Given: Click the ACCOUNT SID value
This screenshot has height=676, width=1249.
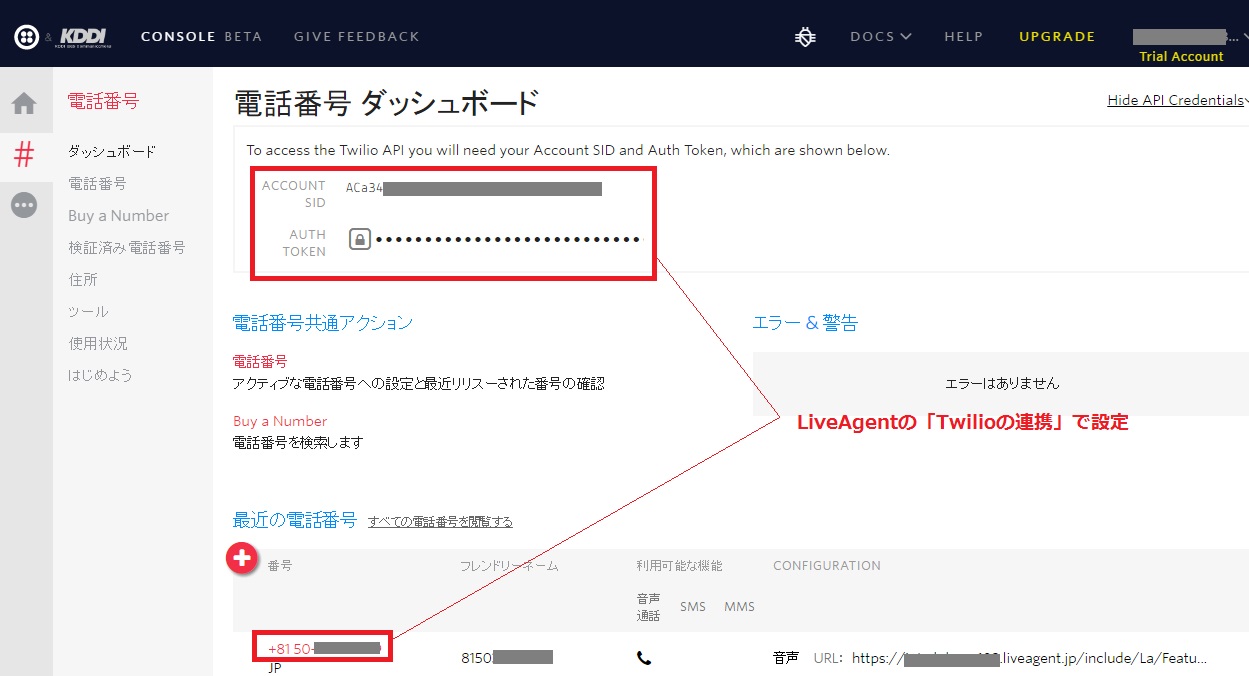Looking at the screenshot, I should 473,188.
